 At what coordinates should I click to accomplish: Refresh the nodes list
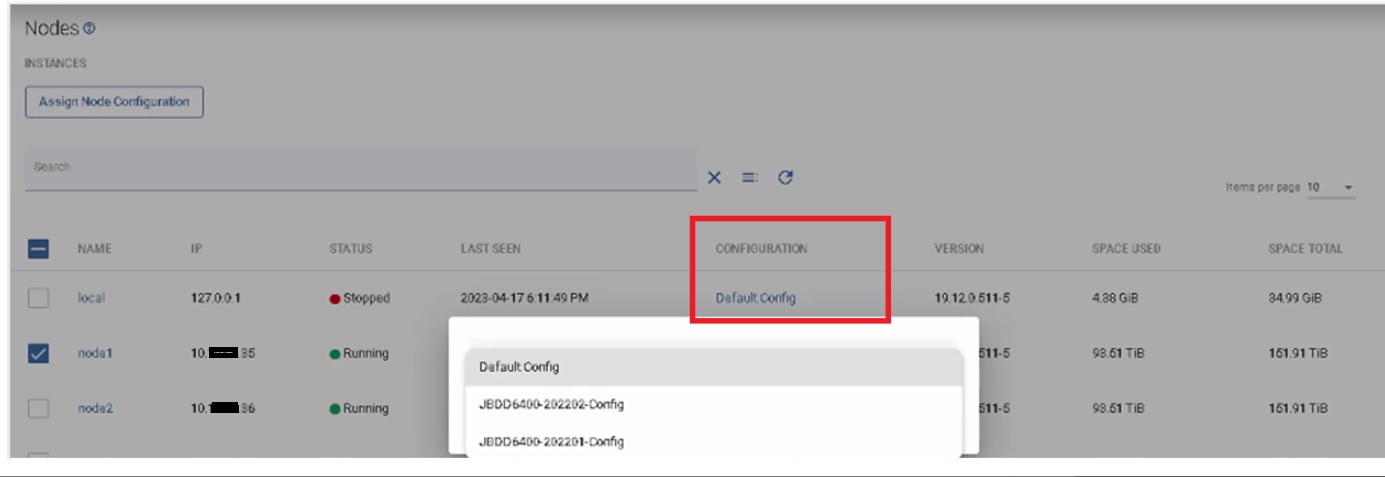[x=785, y=177]
